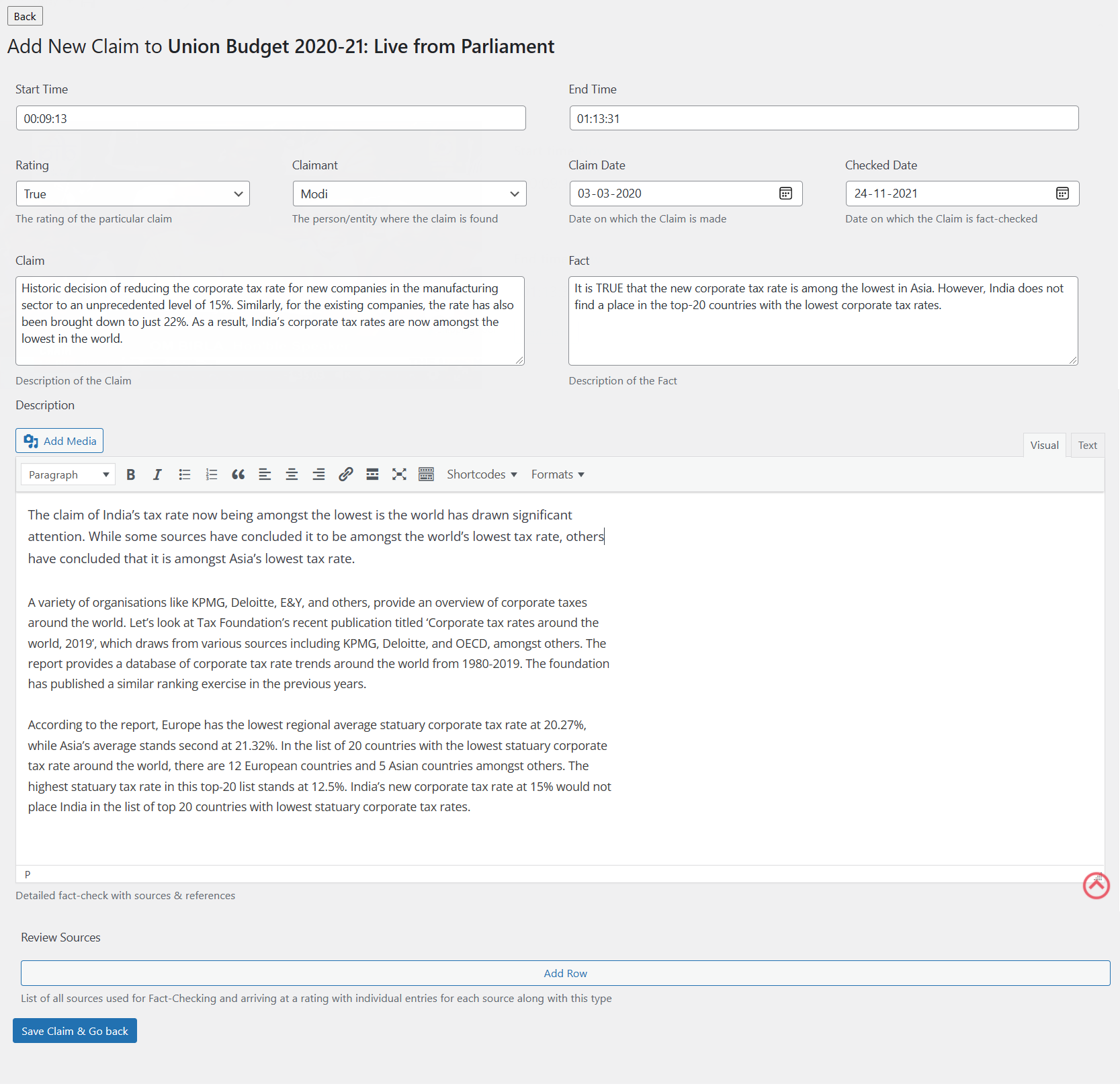Enable distraction-free fullscreen mode
This screenshot has height=1086, width=1120.
399,474
